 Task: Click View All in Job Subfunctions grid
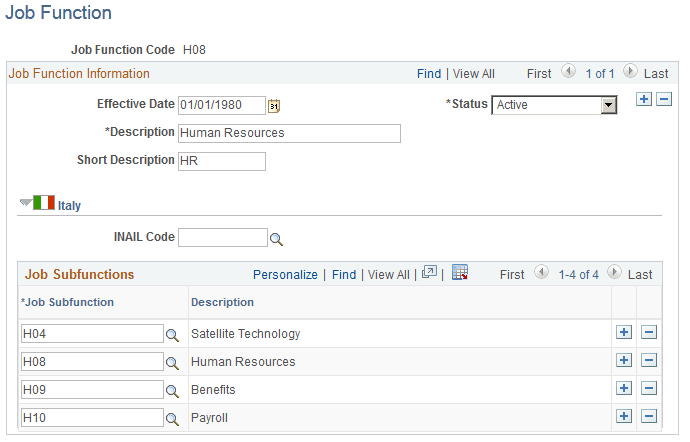(388, 274)
